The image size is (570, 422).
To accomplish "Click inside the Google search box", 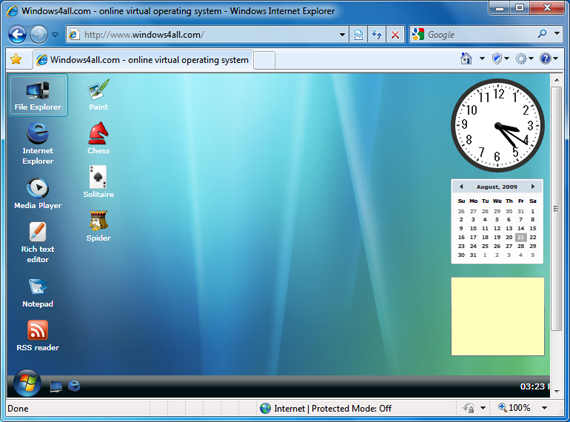I will coord(480,35).
